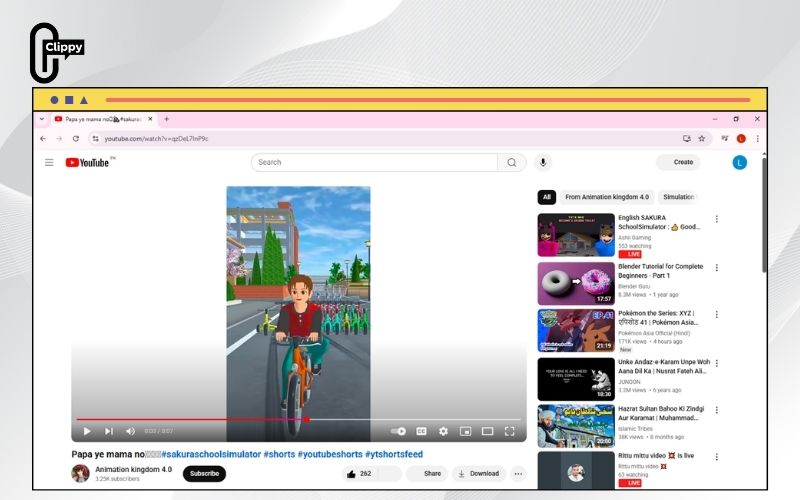Open tab search chevron
The height and width of the screenshot is (500, 800).
pyautogui.click(x=42, y=119)
